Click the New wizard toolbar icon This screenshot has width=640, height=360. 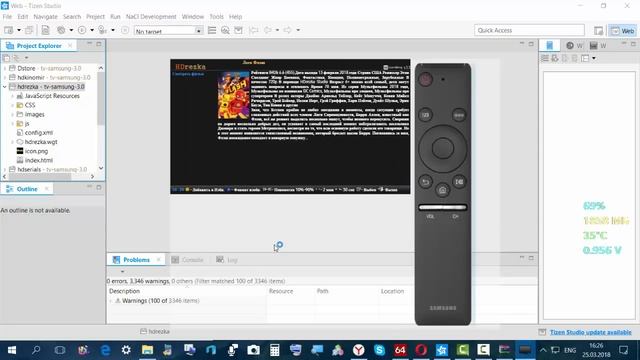pos(8,30)
